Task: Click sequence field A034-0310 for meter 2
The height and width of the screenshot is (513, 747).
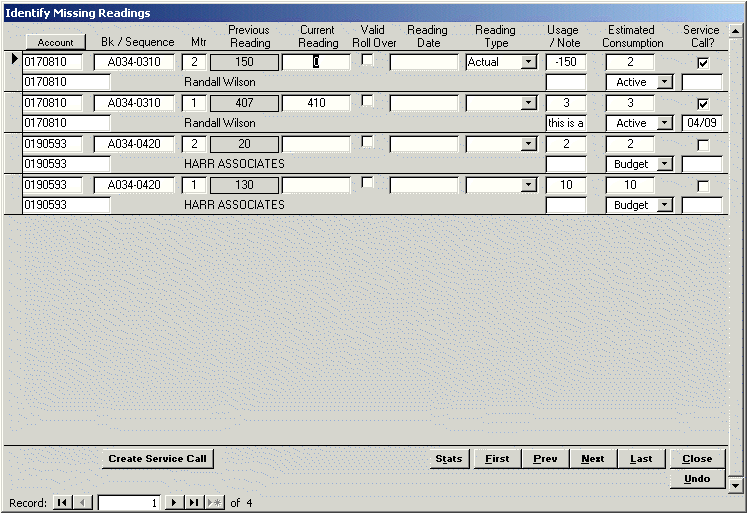Action: pos(134,62)
